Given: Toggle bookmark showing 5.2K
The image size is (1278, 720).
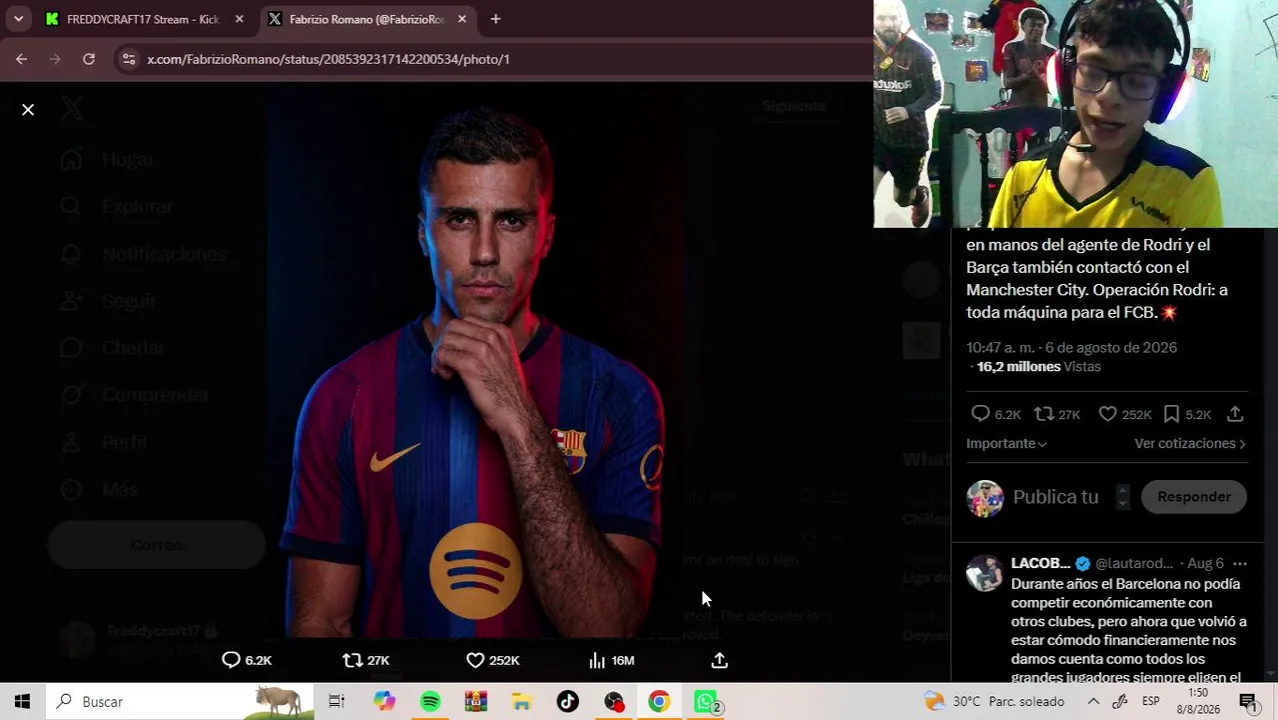Looking at the screenshot, I should [x=1187, y=414].
